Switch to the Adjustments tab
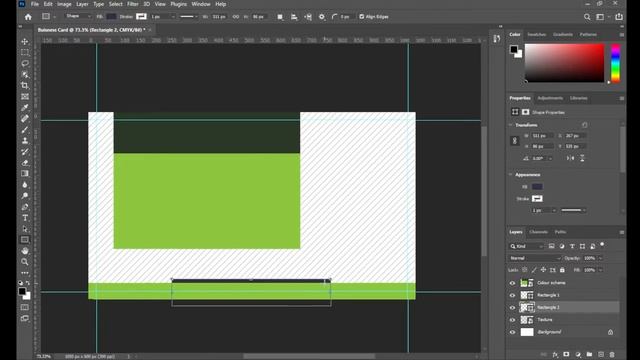Viewport: 640px width, 360px height. (x=550, y=98)
